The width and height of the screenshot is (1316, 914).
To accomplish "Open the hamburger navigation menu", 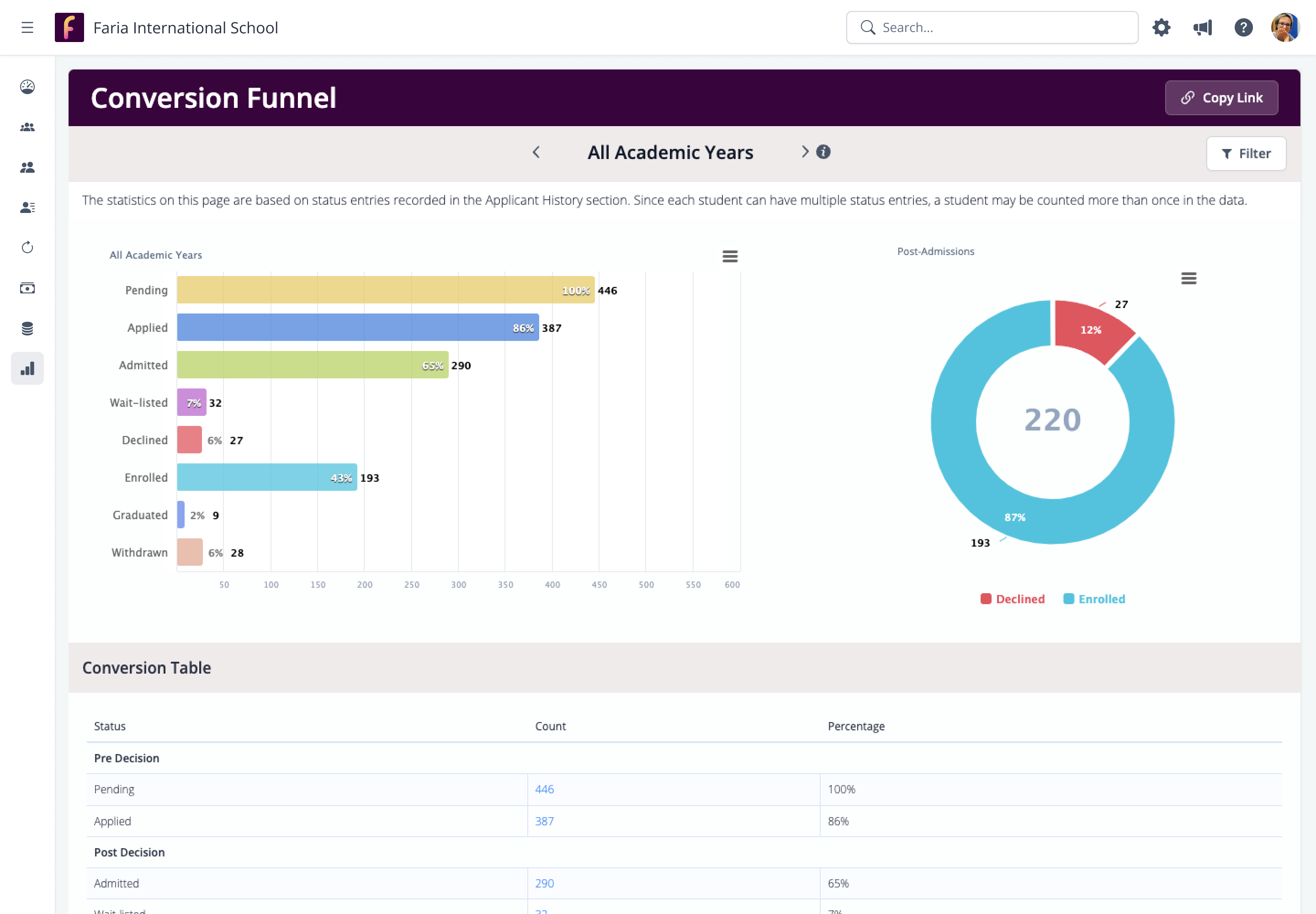I will click(27, 27).
